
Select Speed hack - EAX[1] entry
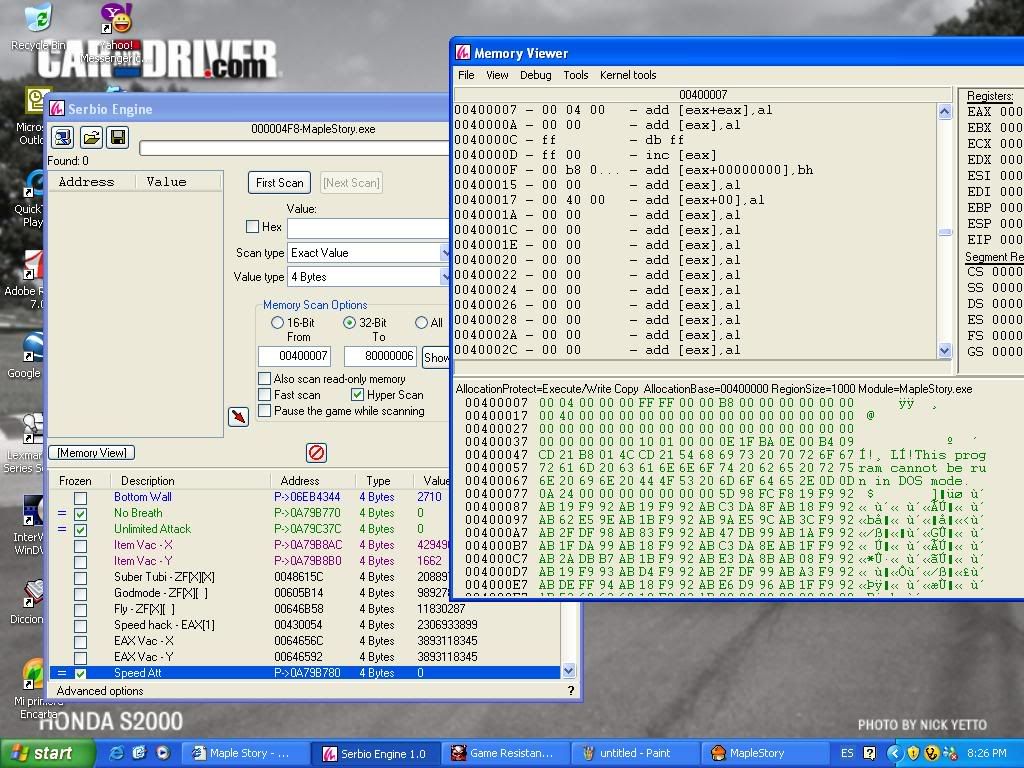coord(164,625)
